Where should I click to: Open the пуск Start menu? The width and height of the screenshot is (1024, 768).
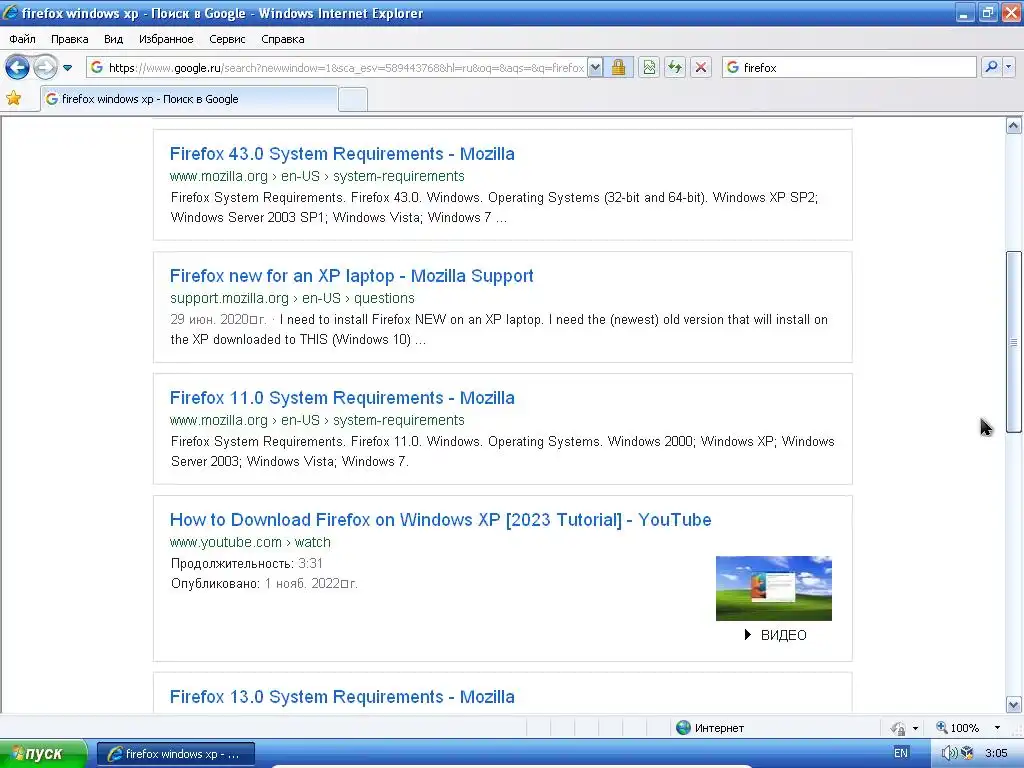click(x=43, y=754)
